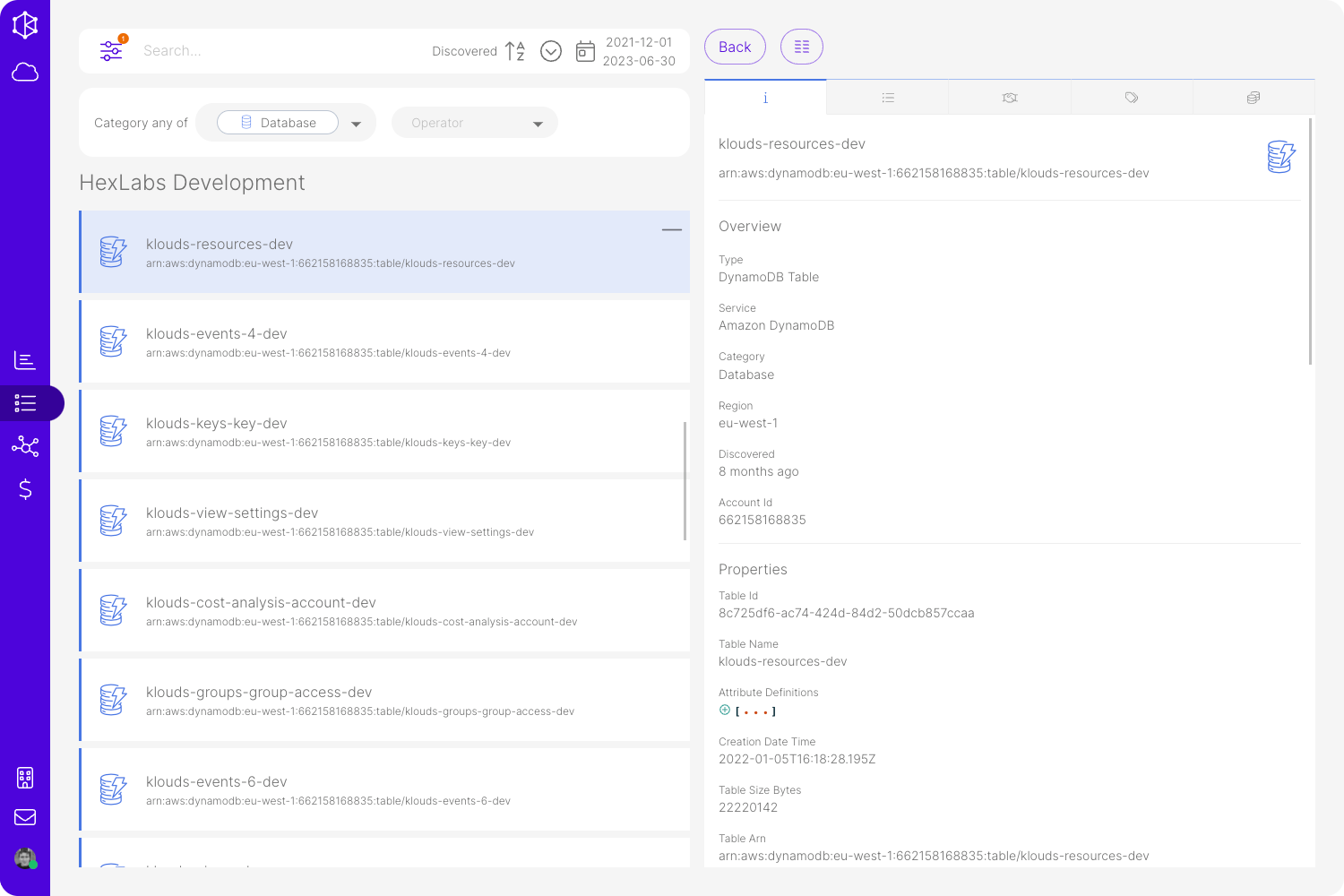Screen dimensions: 1344x896
Task: Click the Table Name value klouds-resources-dev
Action: [783, 661]
